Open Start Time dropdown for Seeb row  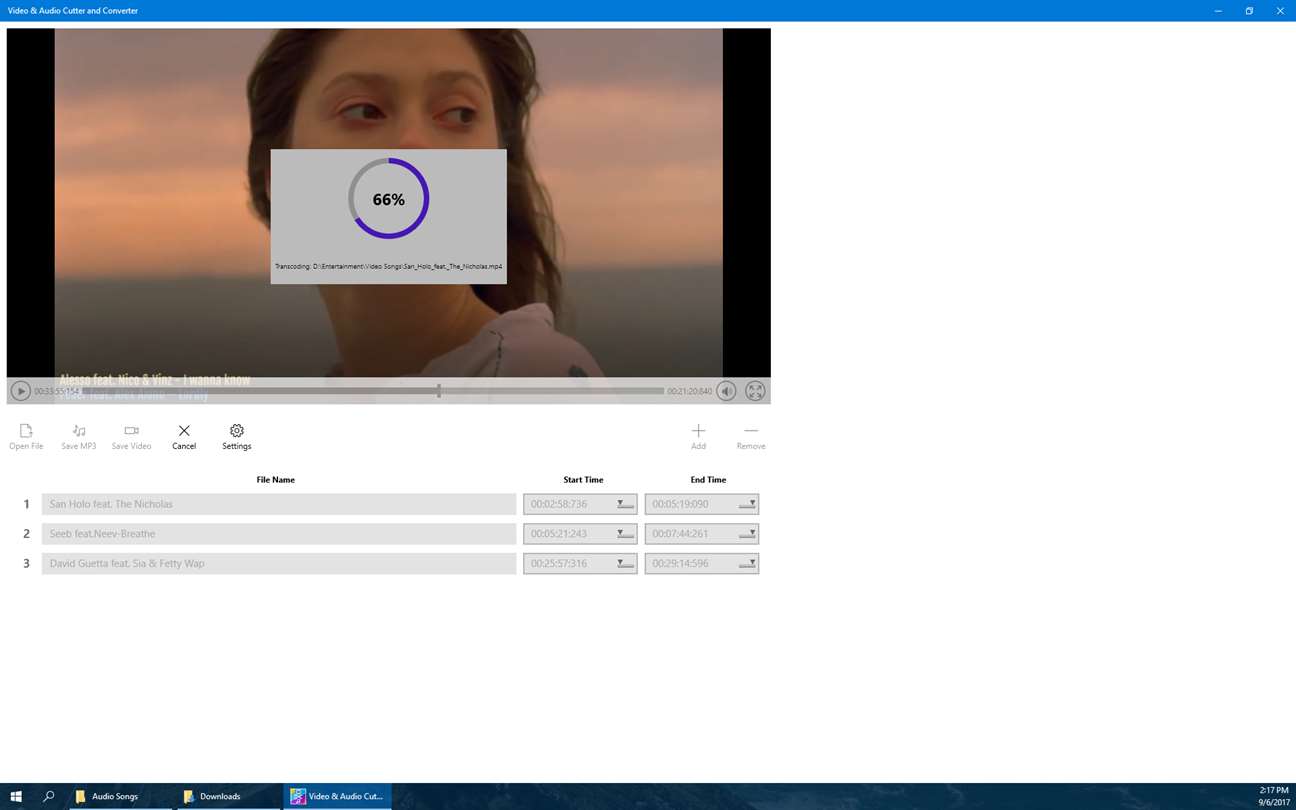click(624, 534)
